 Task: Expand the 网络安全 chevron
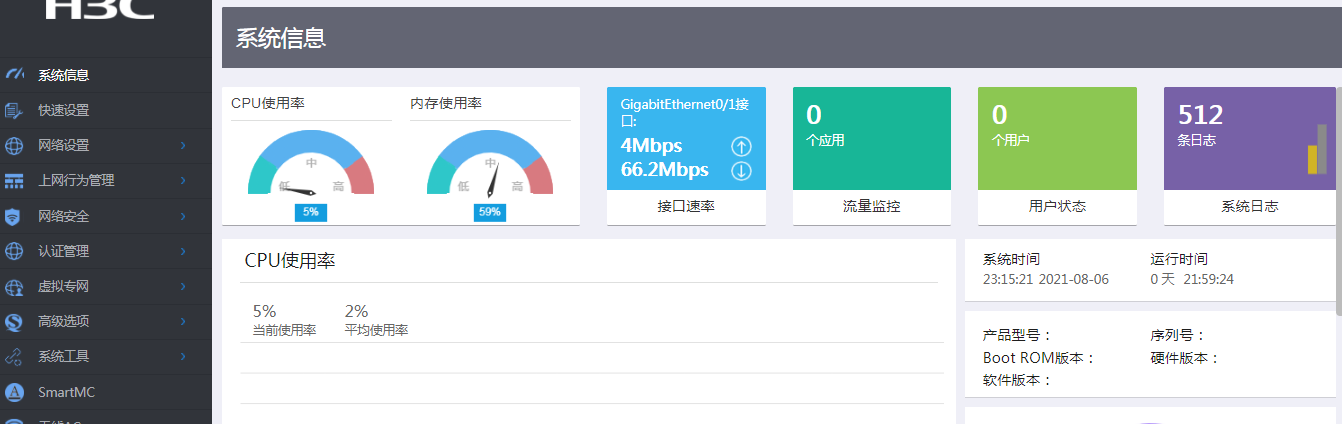pos(183,216)
